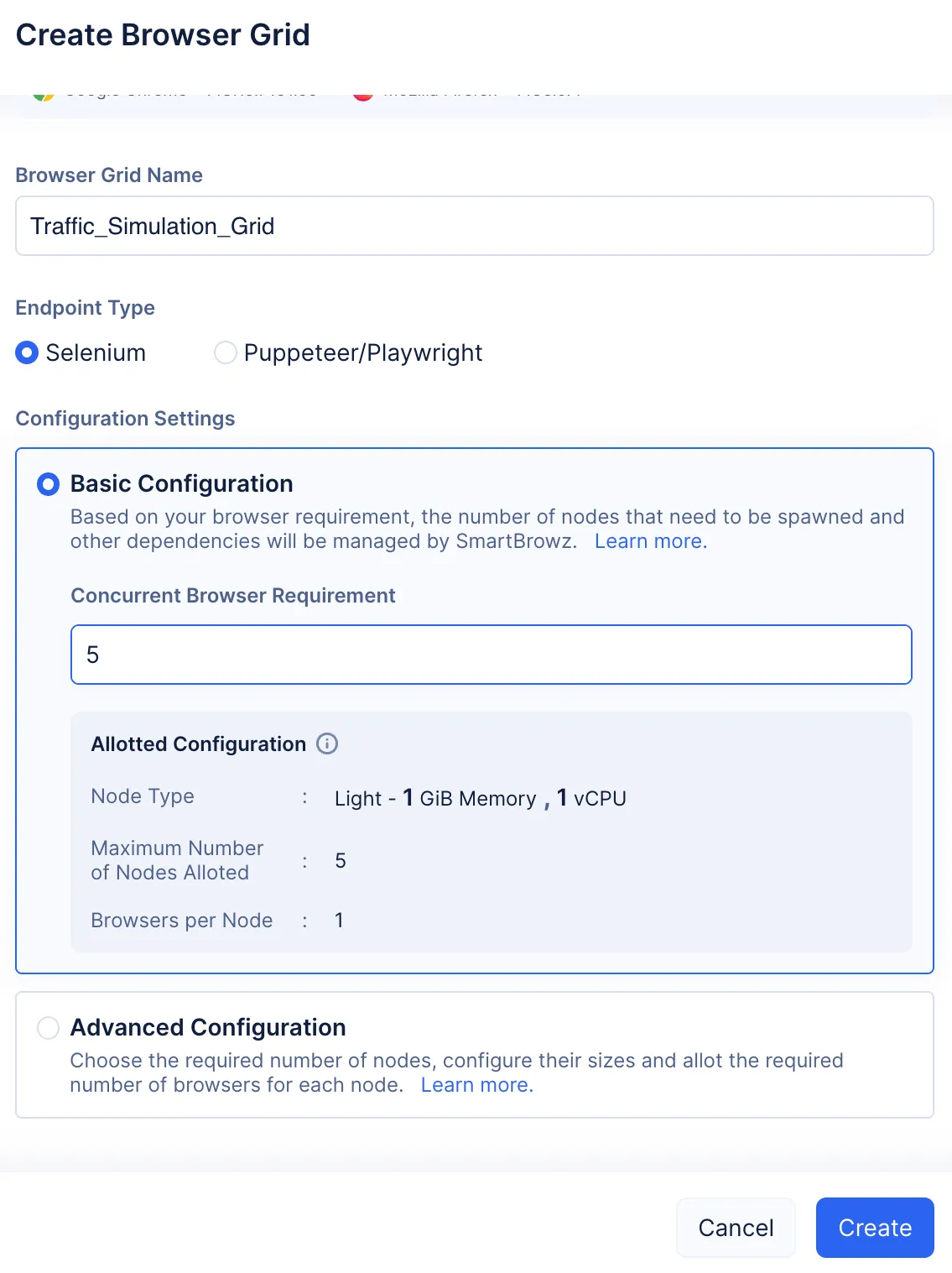Show tooltip beside Allotted Configuration heading
The width and height of the screenshot is (952, 1273).
327,743
